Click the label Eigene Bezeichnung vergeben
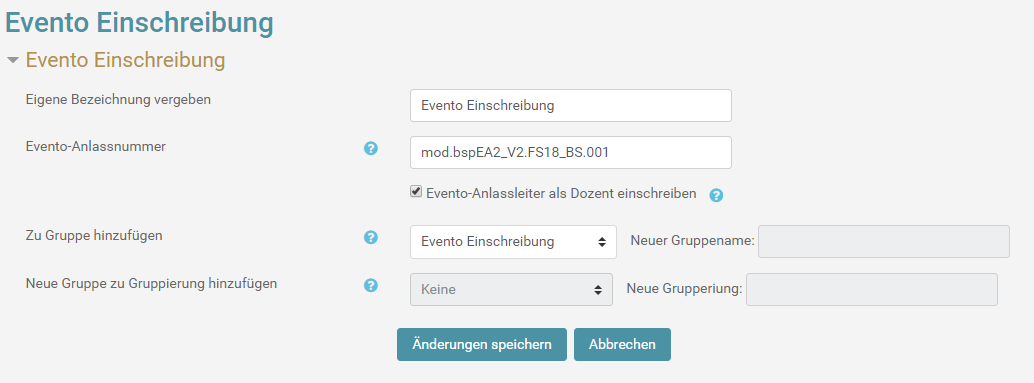Screen dimensions: 1034x383 [x=118, y=100]
